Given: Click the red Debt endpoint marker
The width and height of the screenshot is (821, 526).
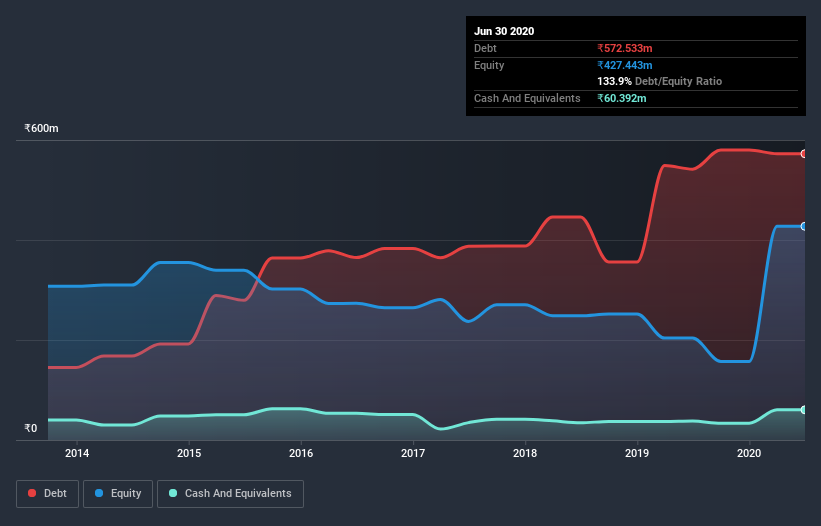Looking at the screenshot, I should [804, 154].
